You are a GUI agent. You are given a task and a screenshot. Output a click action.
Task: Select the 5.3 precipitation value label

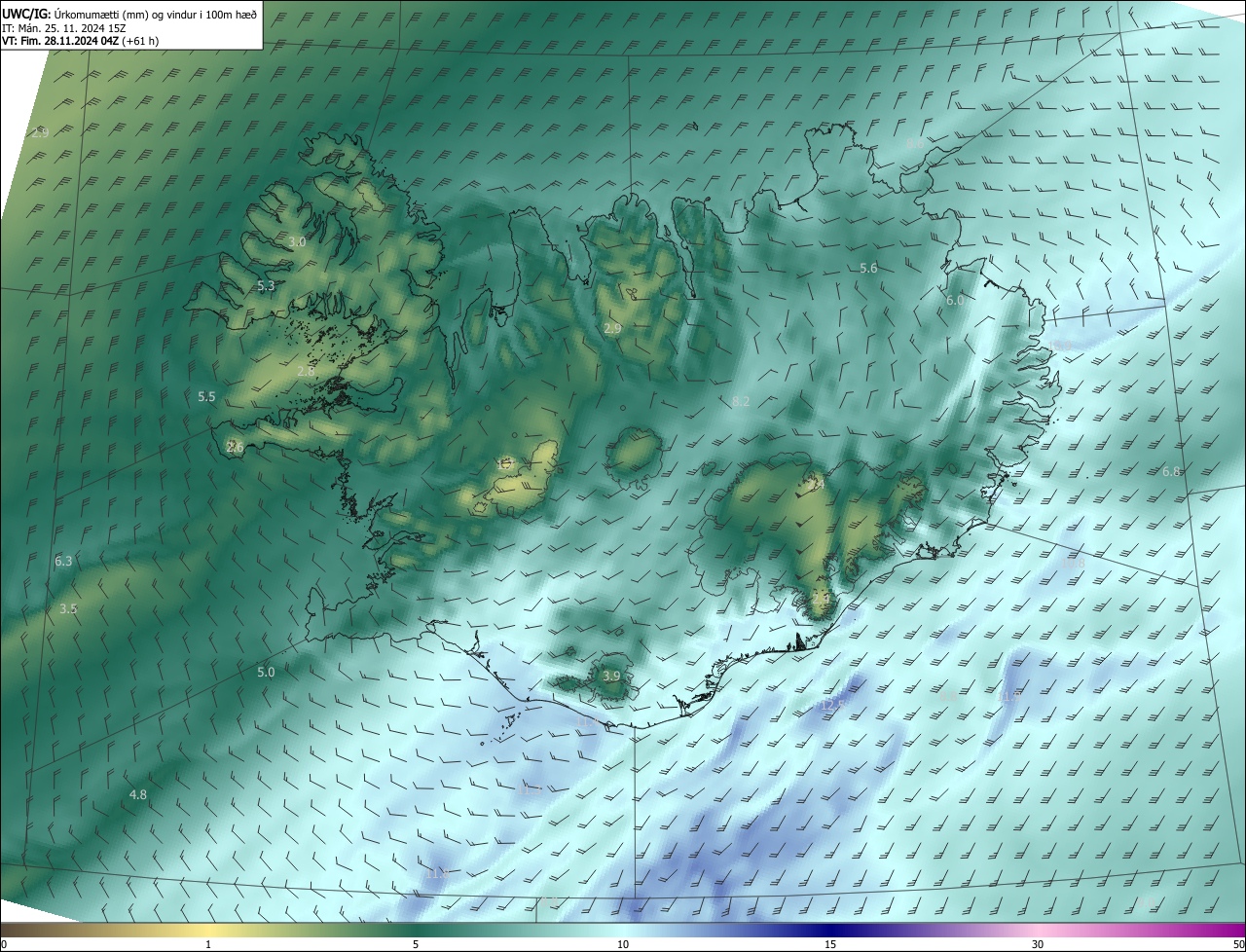[266, 286]
